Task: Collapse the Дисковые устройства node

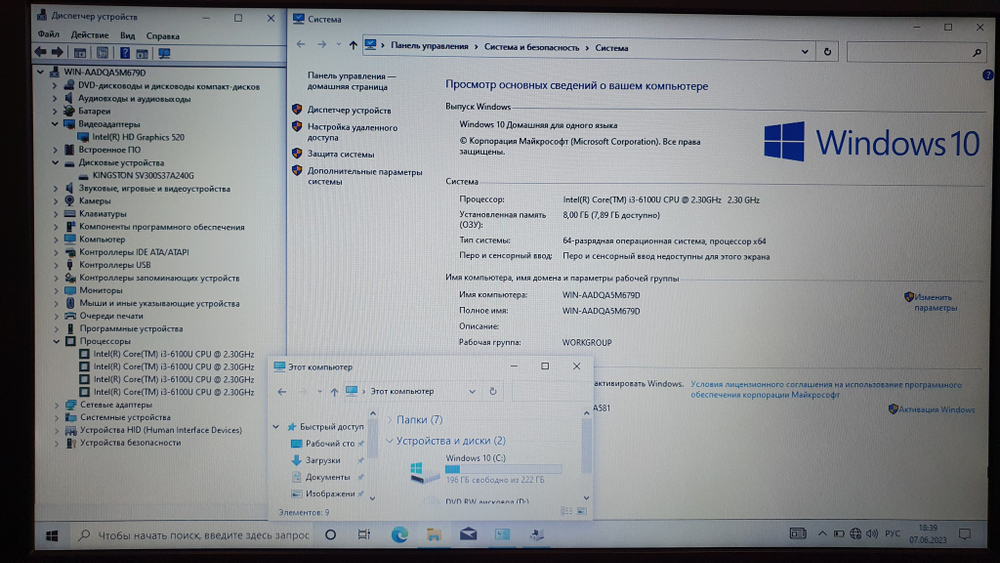Action: 55,163
